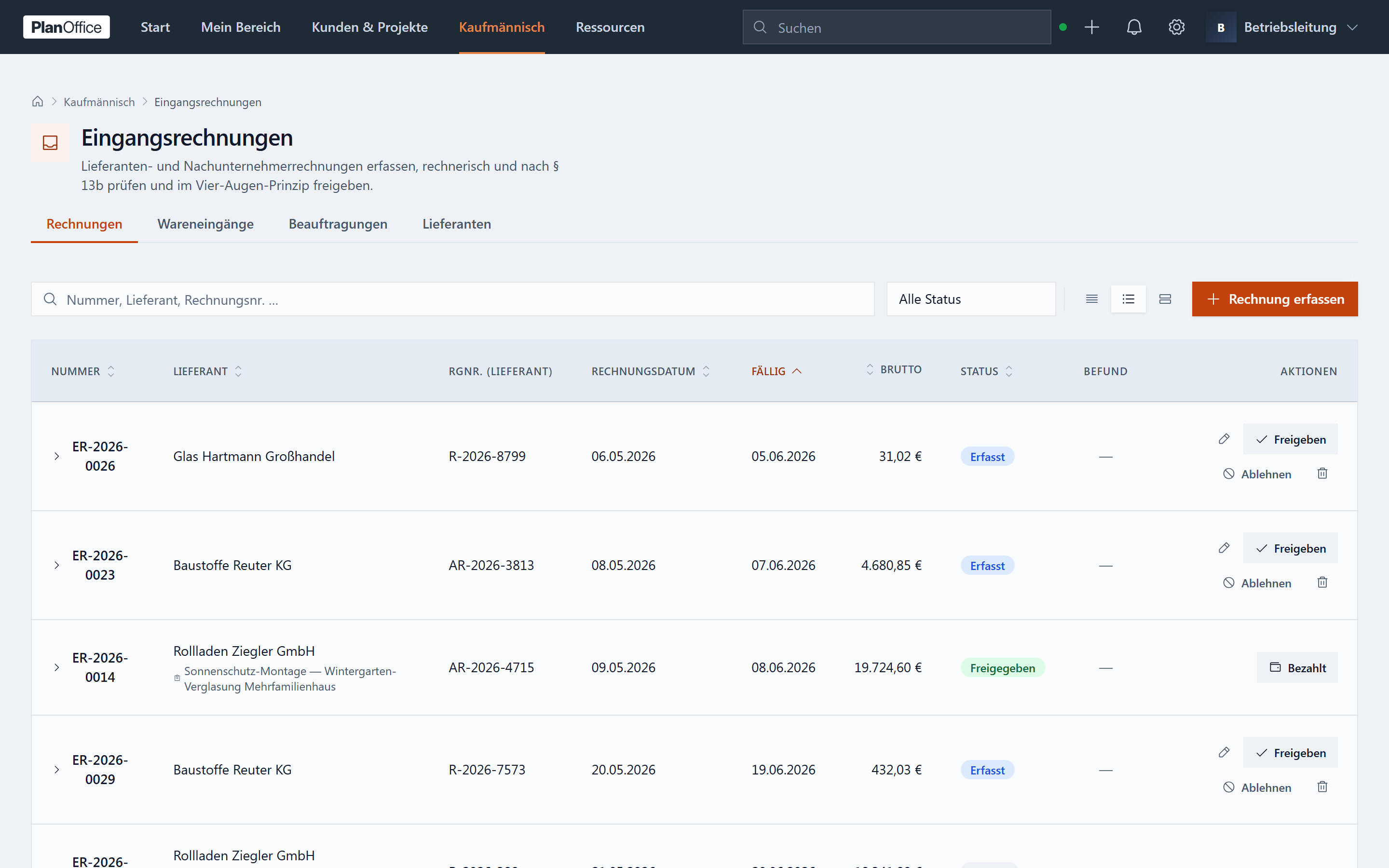Go to home via breadcrumb house icon

[x=37, y=102]
